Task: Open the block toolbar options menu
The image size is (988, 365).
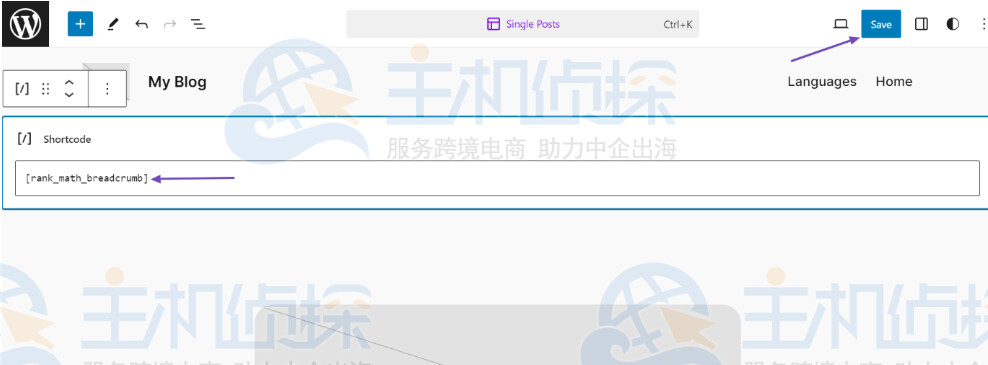Action: (107, 88)
